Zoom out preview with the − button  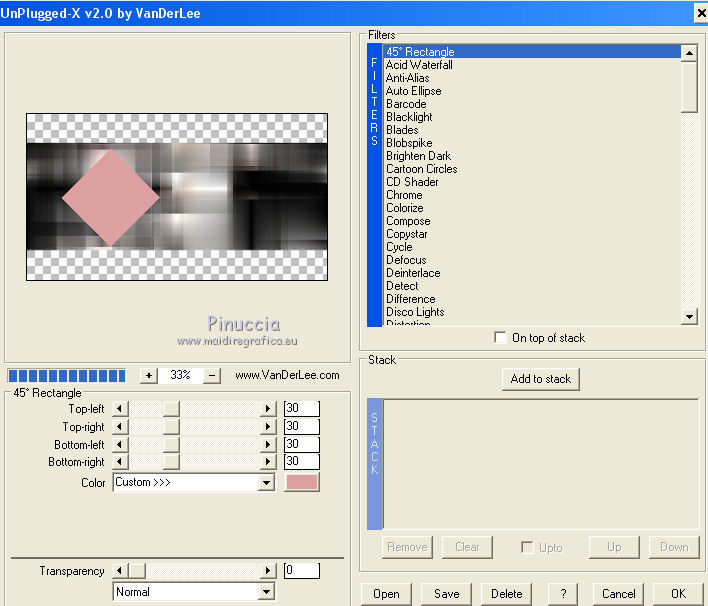coord(212,375)
